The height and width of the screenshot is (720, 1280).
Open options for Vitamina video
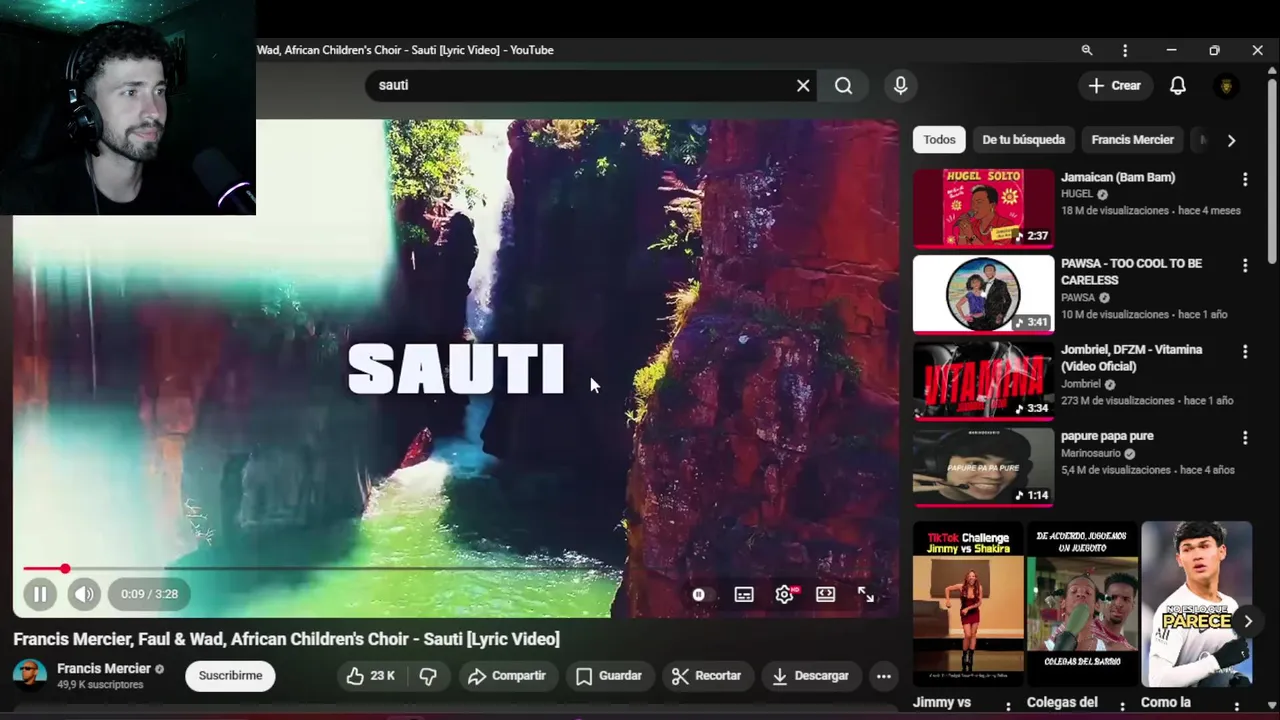(1245, 351)
